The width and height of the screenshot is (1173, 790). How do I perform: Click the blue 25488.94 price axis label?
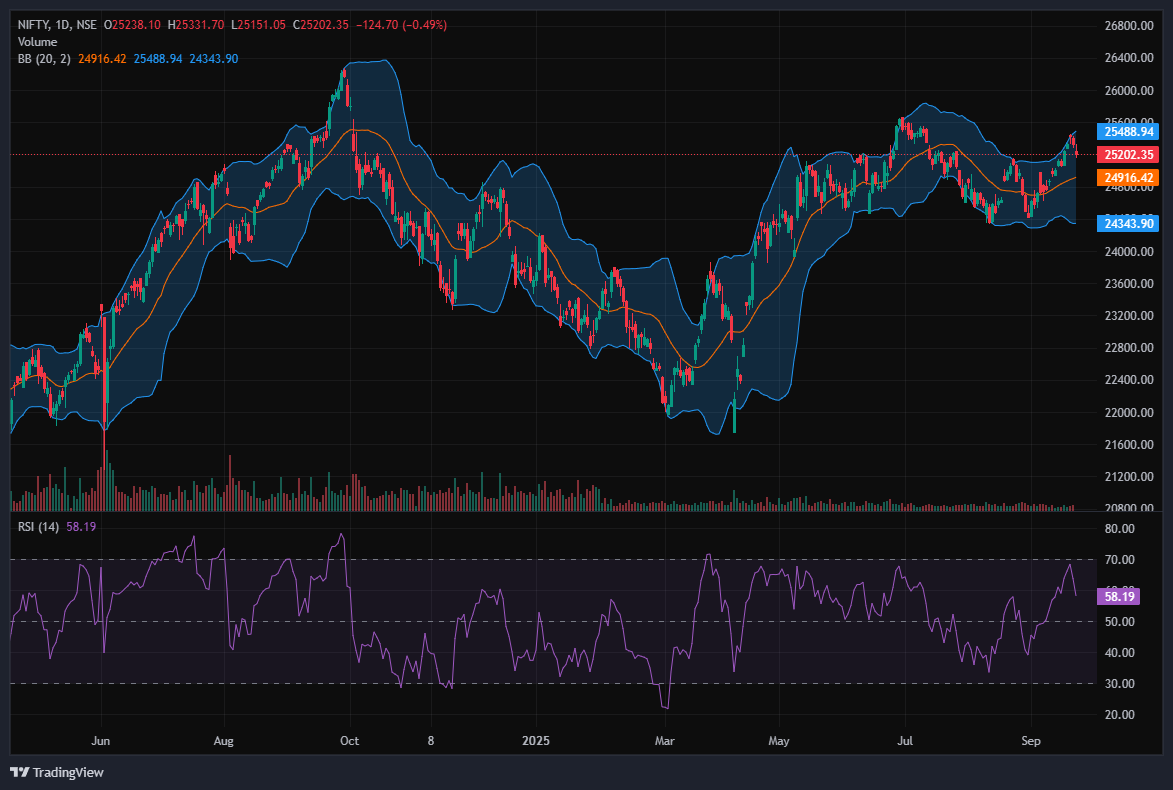[x=1128, y=132]
